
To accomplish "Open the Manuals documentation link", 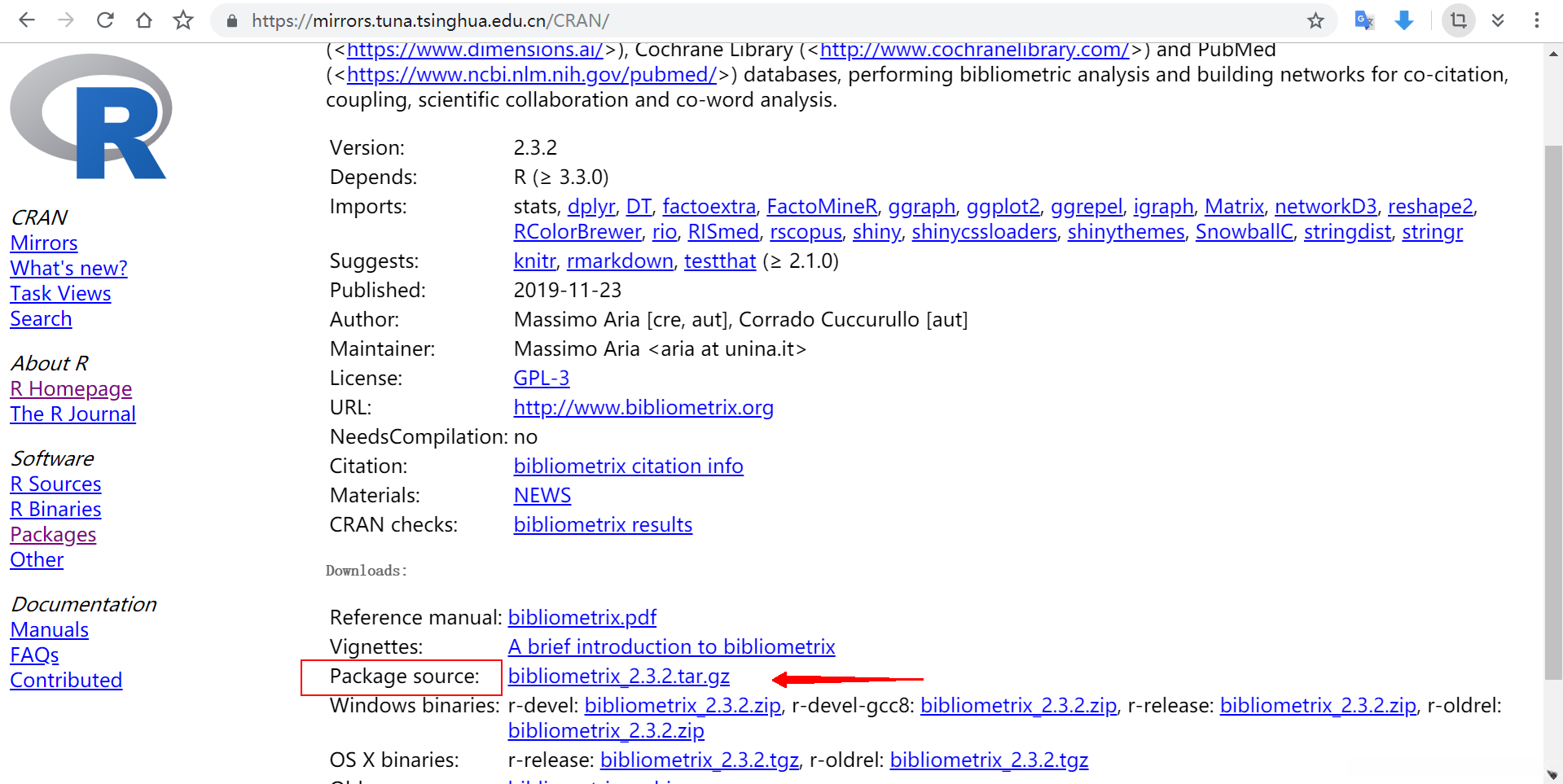I will 49,630.
